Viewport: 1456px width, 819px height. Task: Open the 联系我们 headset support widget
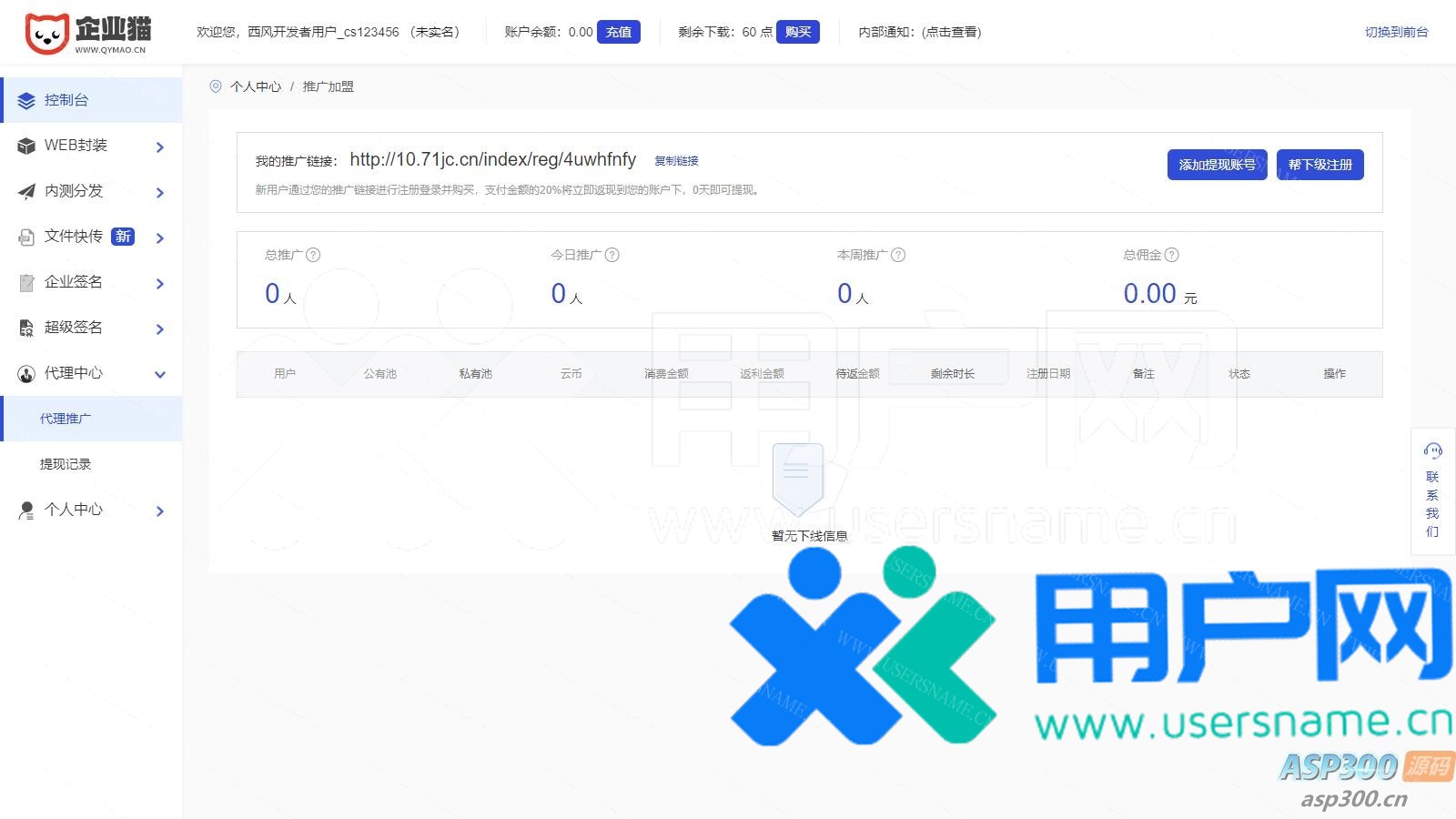1432,490
